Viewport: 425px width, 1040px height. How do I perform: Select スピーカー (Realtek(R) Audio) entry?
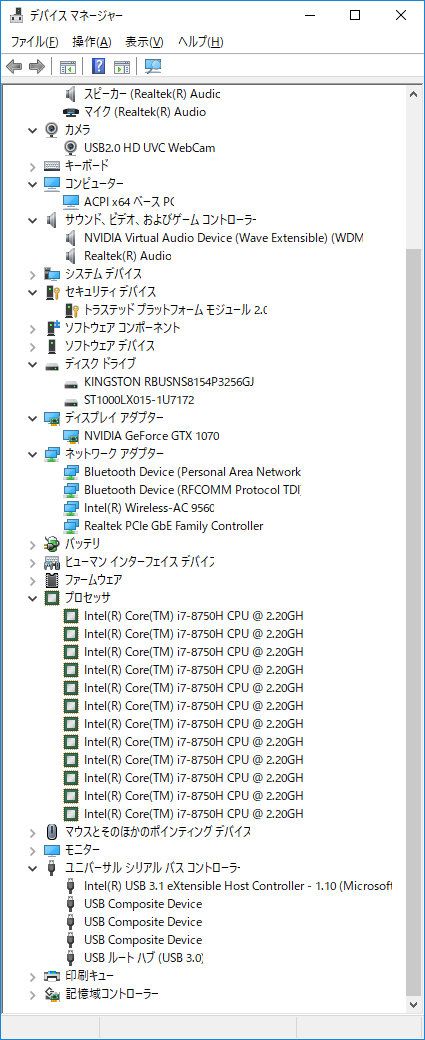(x=152, y=94)
